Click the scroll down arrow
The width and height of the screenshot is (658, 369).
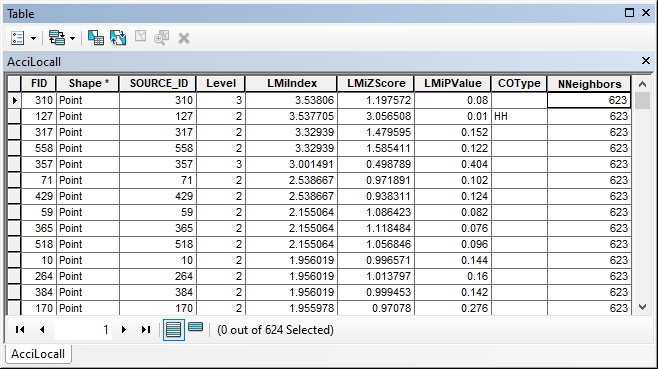pos(642,307)
